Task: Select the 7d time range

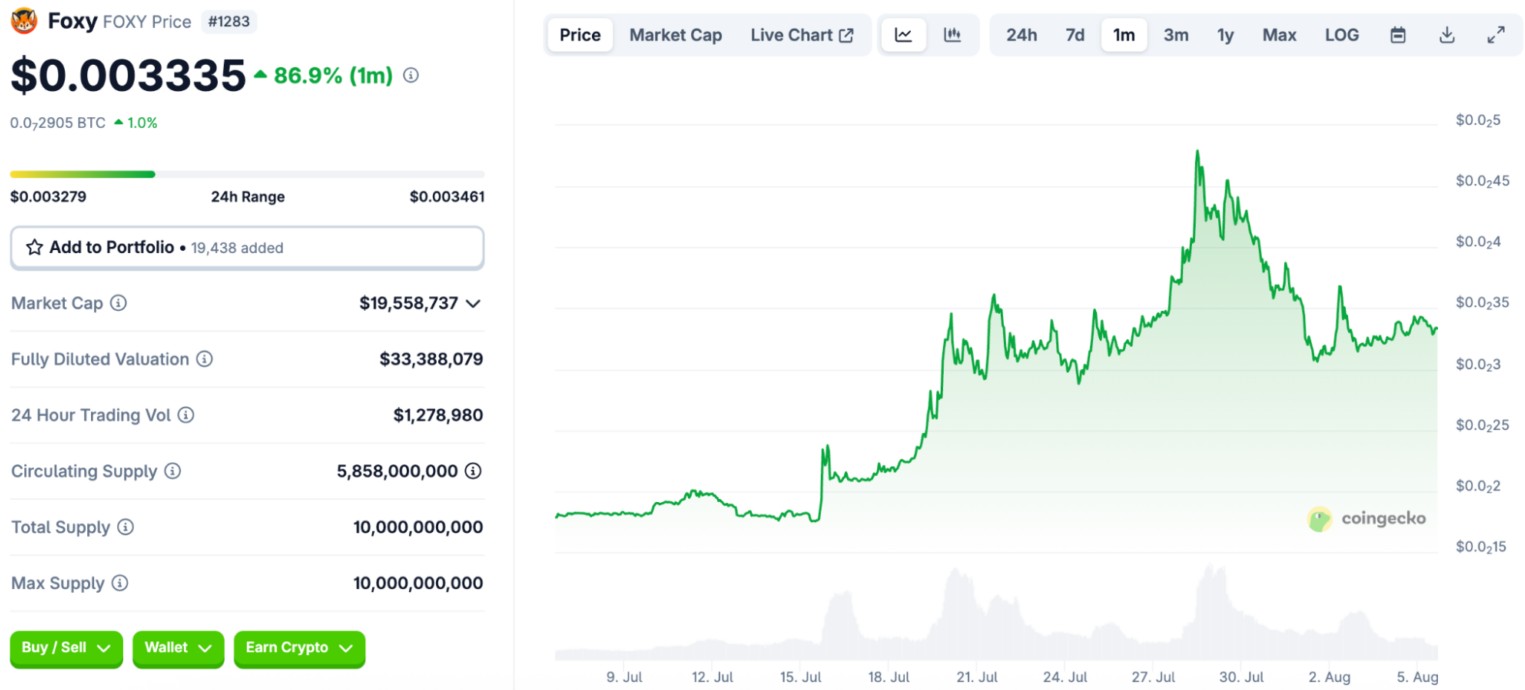Action: 1075,35
